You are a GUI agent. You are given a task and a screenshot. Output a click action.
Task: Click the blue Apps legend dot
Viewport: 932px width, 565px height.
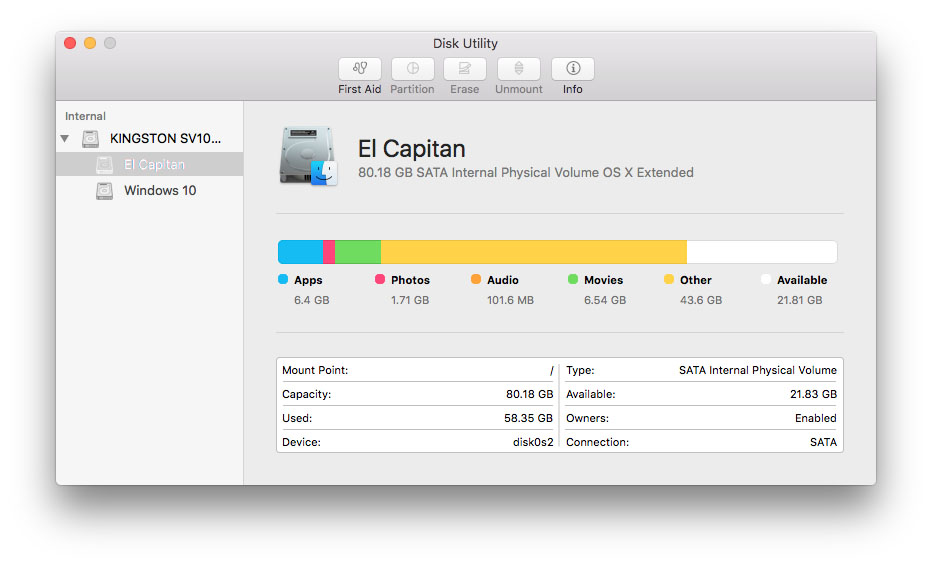point(283,279)
